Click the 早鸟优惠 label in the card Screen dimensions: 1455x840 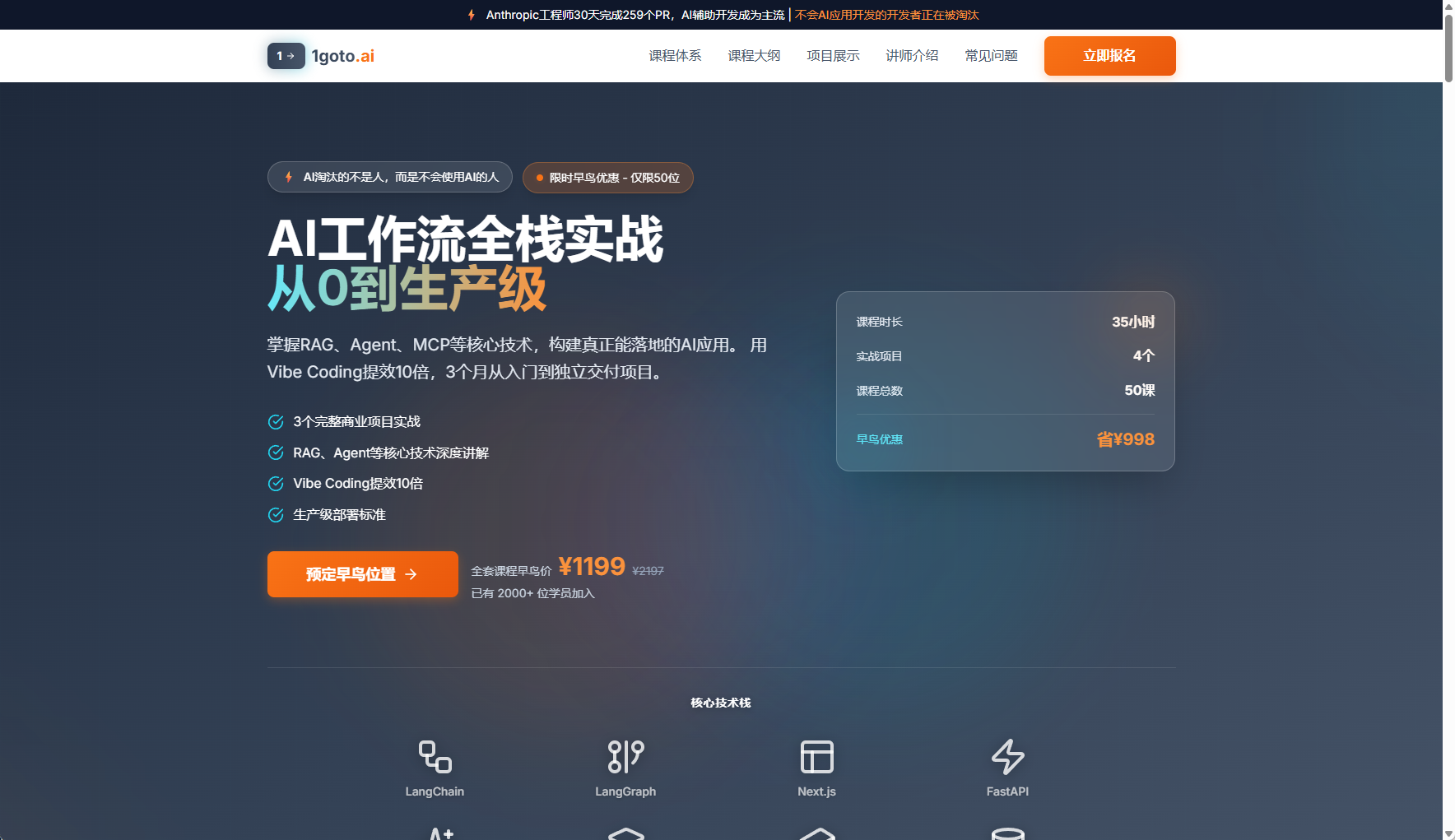880,439
